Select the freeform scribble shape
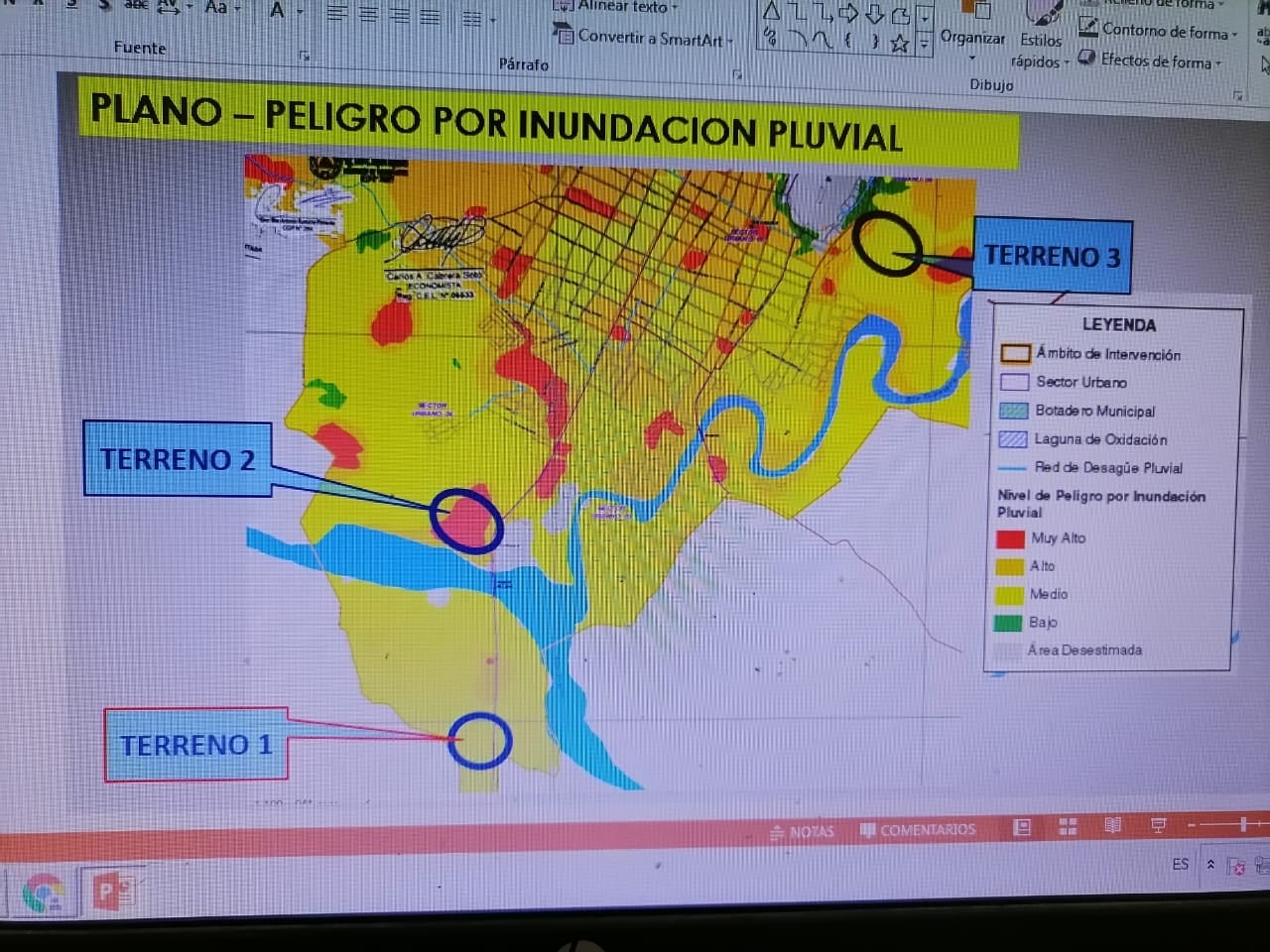Image resolution: width=1270 pixels, height=952 pixels. [x=770, y=38]
